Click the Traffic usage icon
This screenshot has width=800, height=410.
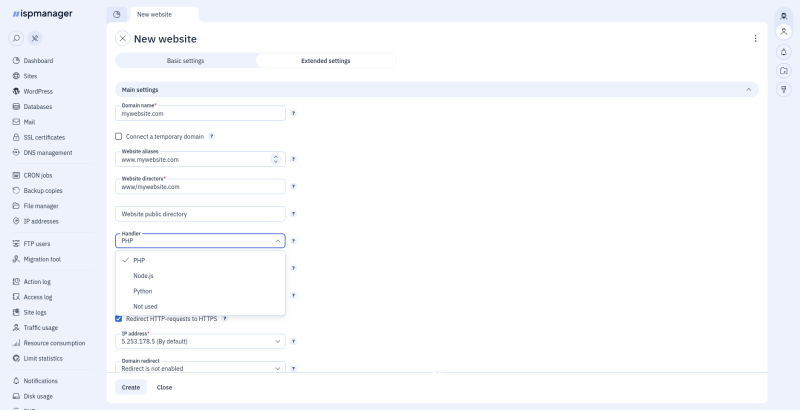(x=16, y=328)
